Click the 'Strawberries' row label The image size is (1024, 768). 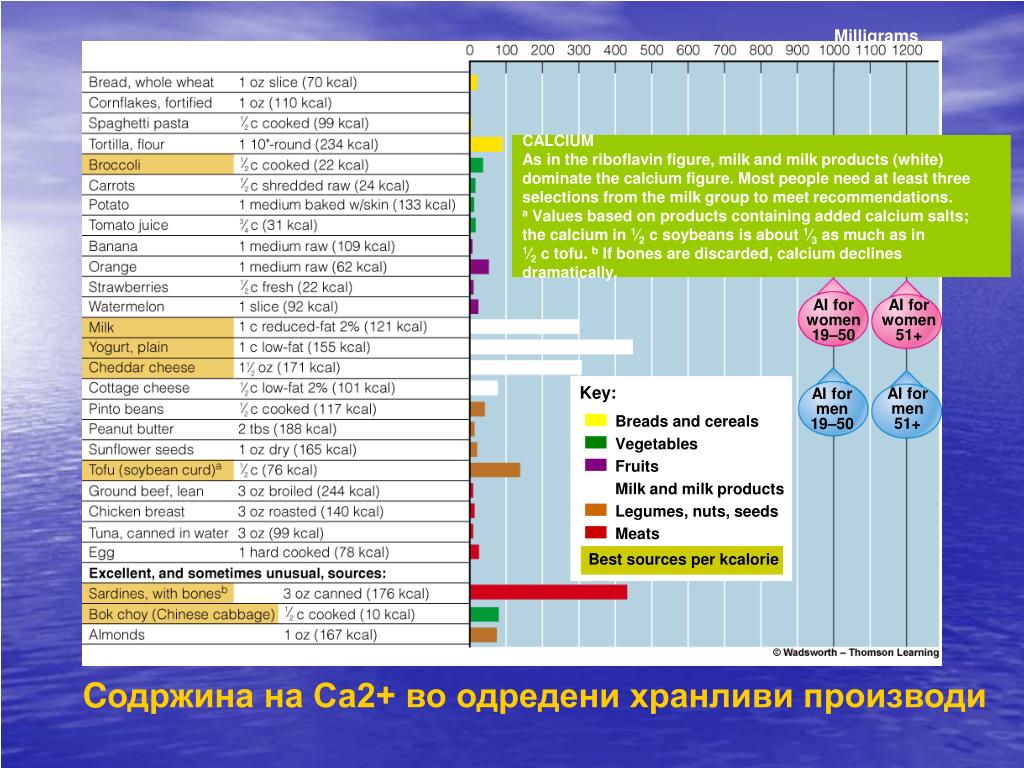[128, 287]
